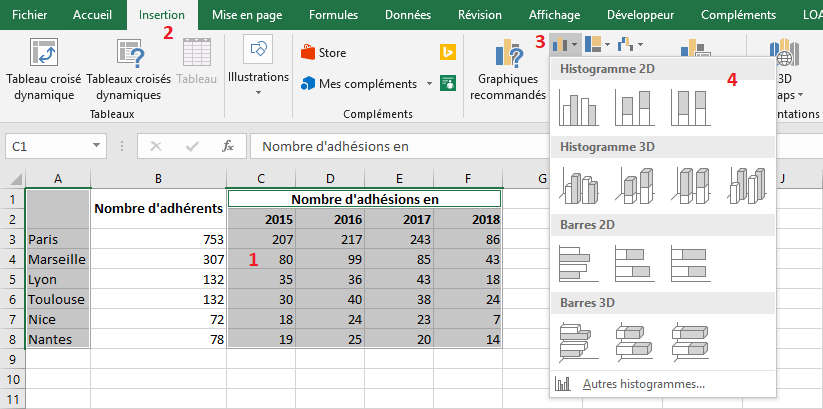The width and height of the screenshot is (823, 409).
Task: Open the hierarchy chart dropdown
Action: click(x=597, y=45)
